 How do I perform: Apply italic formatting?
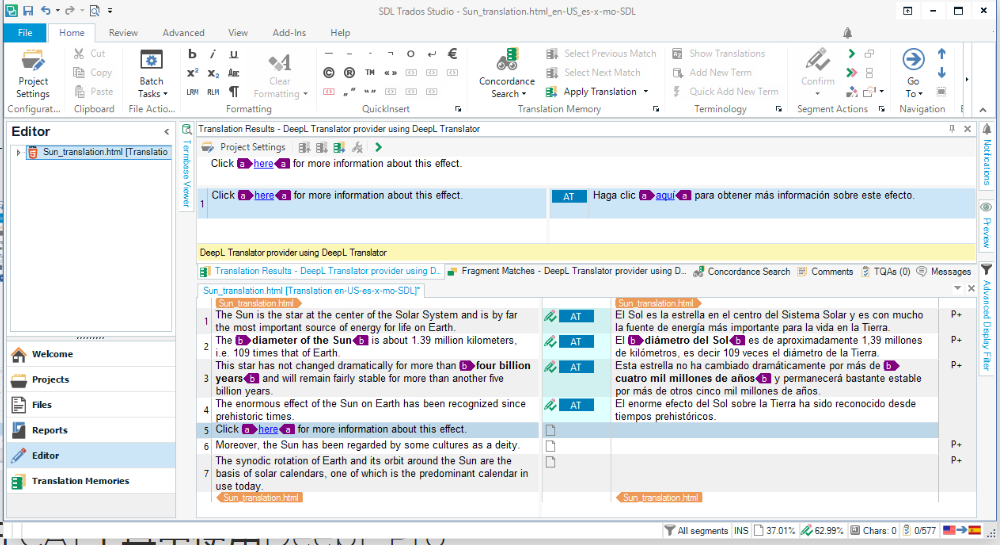pos(213,54)
